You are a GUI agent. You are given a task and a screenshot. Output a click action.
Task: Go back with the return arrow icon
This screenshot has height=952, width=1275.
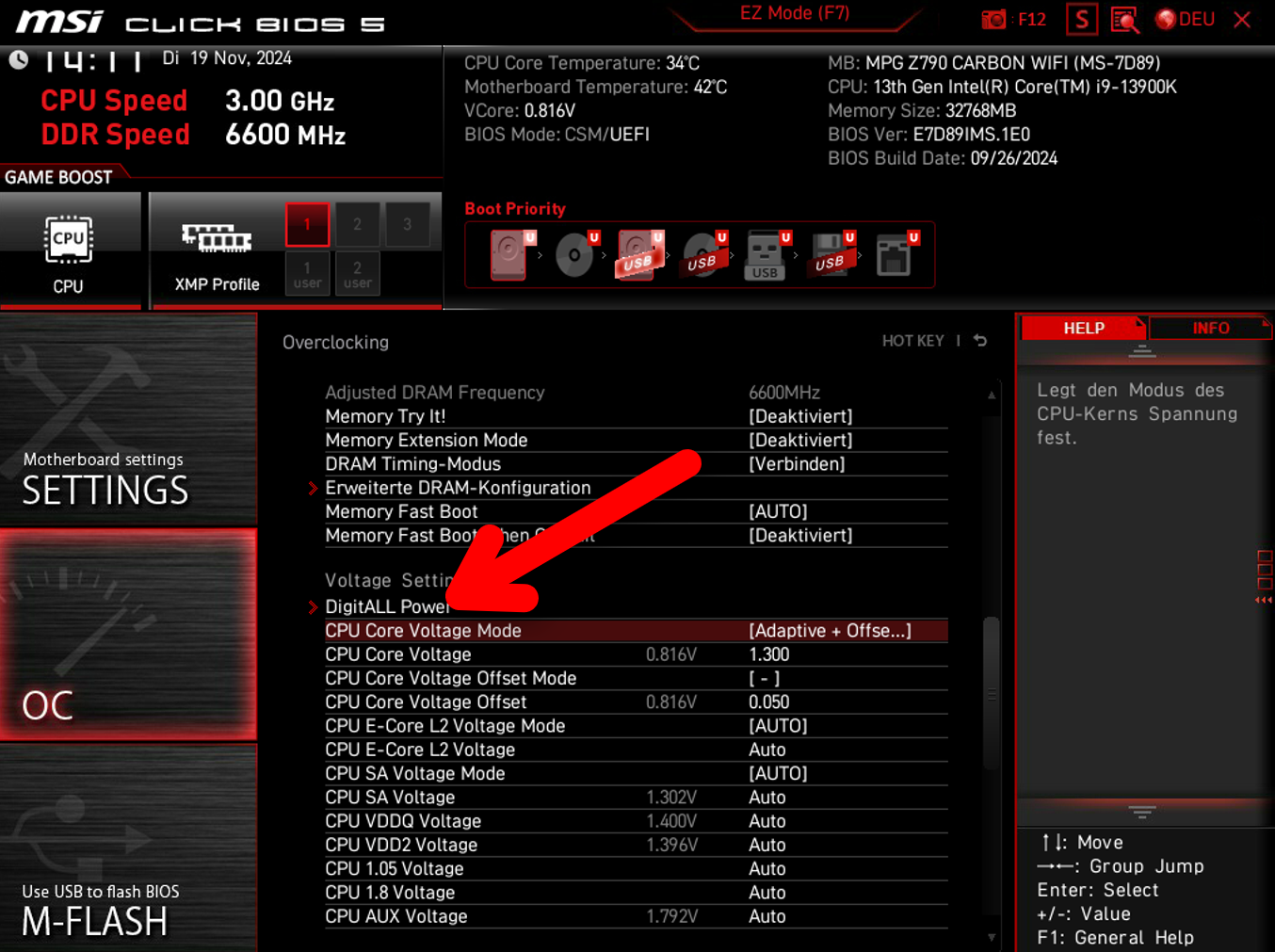click(x=980, y=341)
